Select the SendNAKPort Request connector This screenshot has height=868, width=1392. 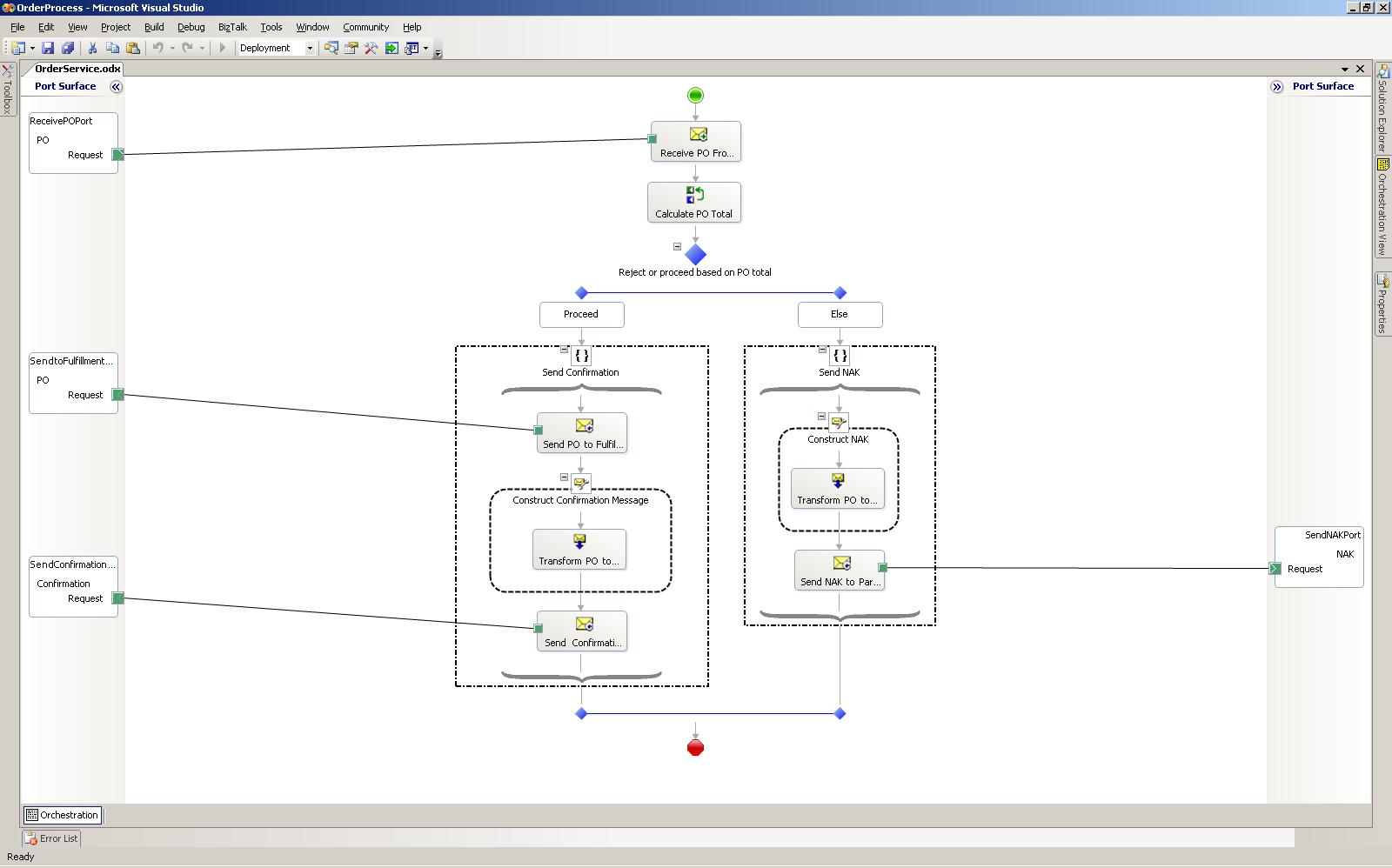1275,569
